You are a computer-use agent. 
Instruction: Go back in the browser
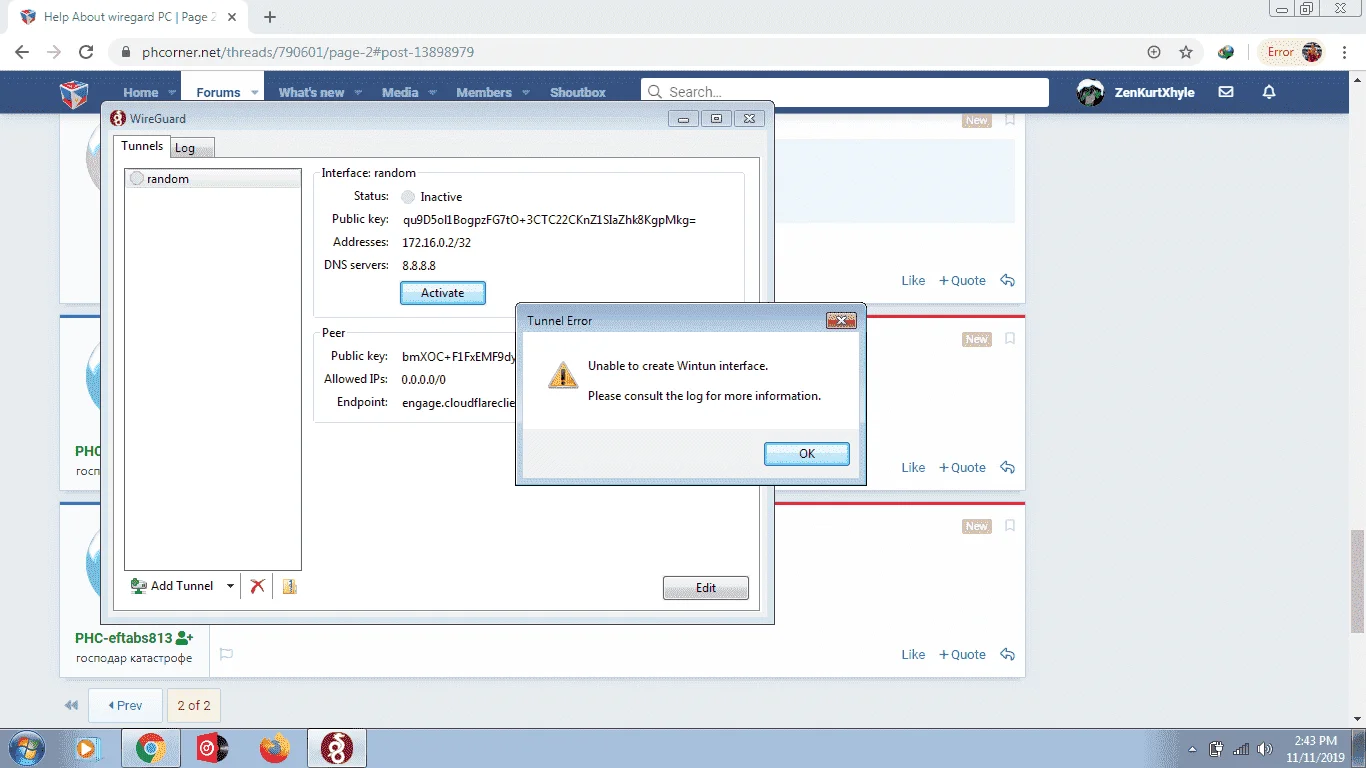click(x=23, y=52)
